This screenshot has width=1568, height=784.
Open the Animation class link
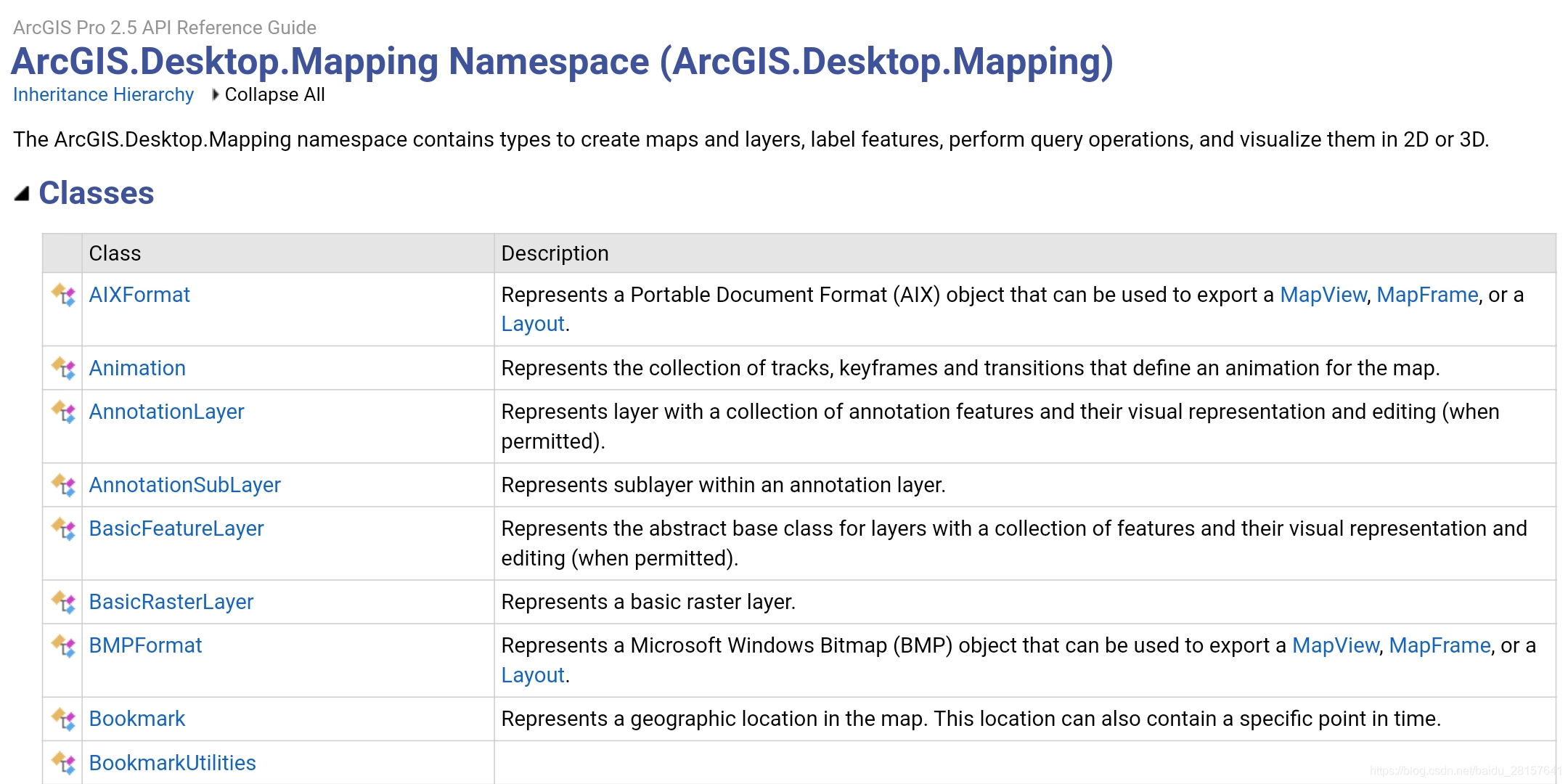click(x=137, y=368)
